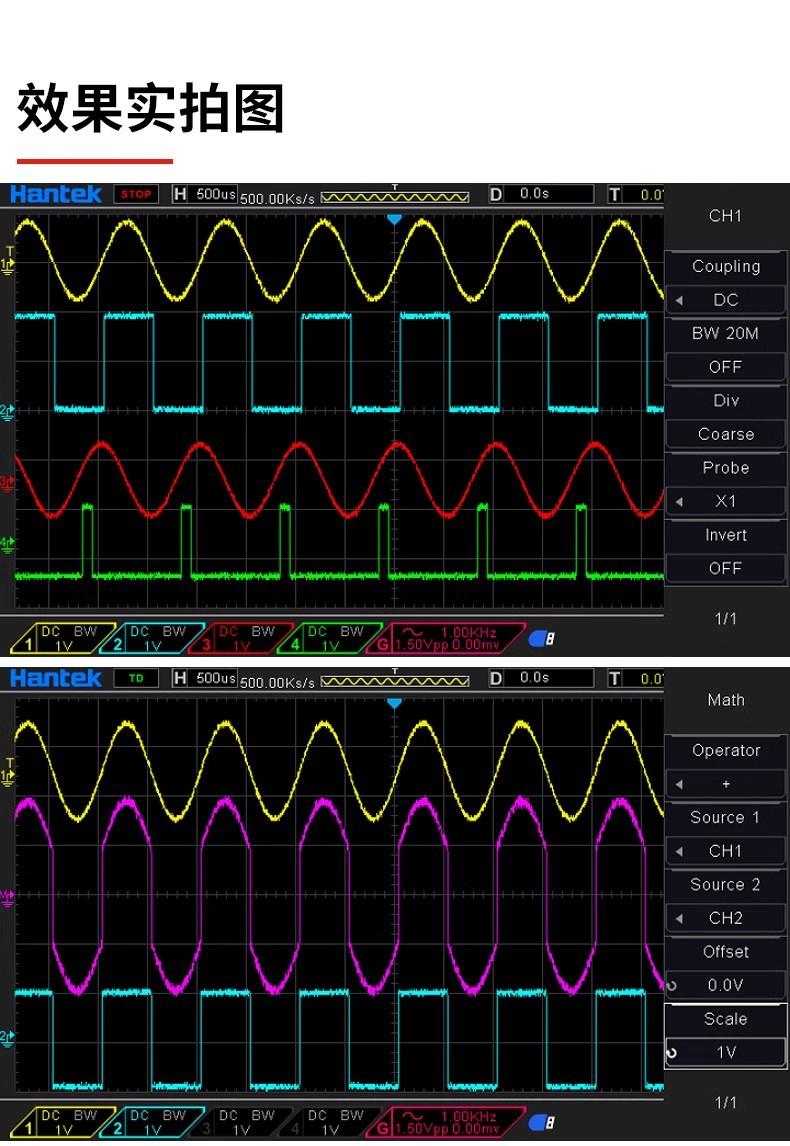
Task: Open the Operator + selector
Action: [x=726, y=784]
